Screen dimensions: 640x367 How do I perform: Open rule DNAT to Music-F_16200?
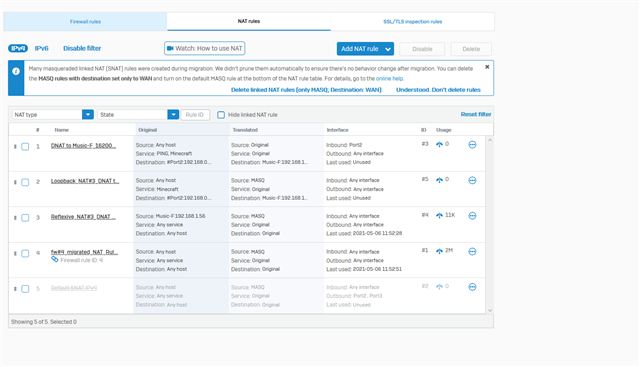click(83, 146)
